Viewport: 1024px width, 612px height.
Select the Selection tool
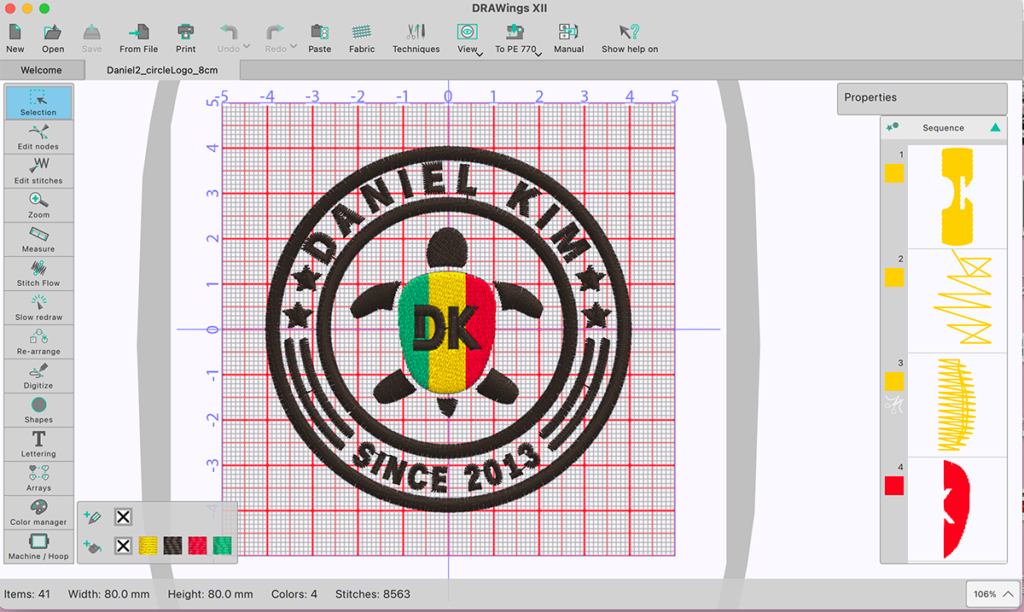pyautogui.click(x=39, y=102)
